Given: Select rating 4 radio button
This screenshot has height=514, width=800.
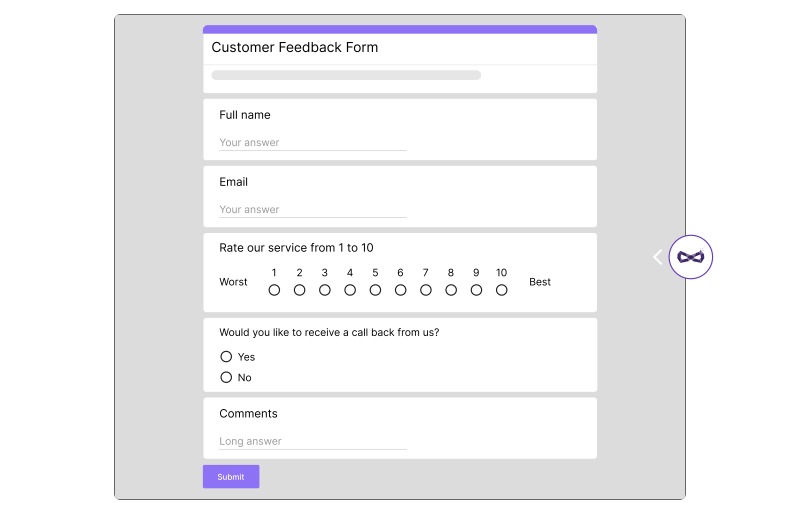Looking at the screenshot, I should [x=350, y=290].
